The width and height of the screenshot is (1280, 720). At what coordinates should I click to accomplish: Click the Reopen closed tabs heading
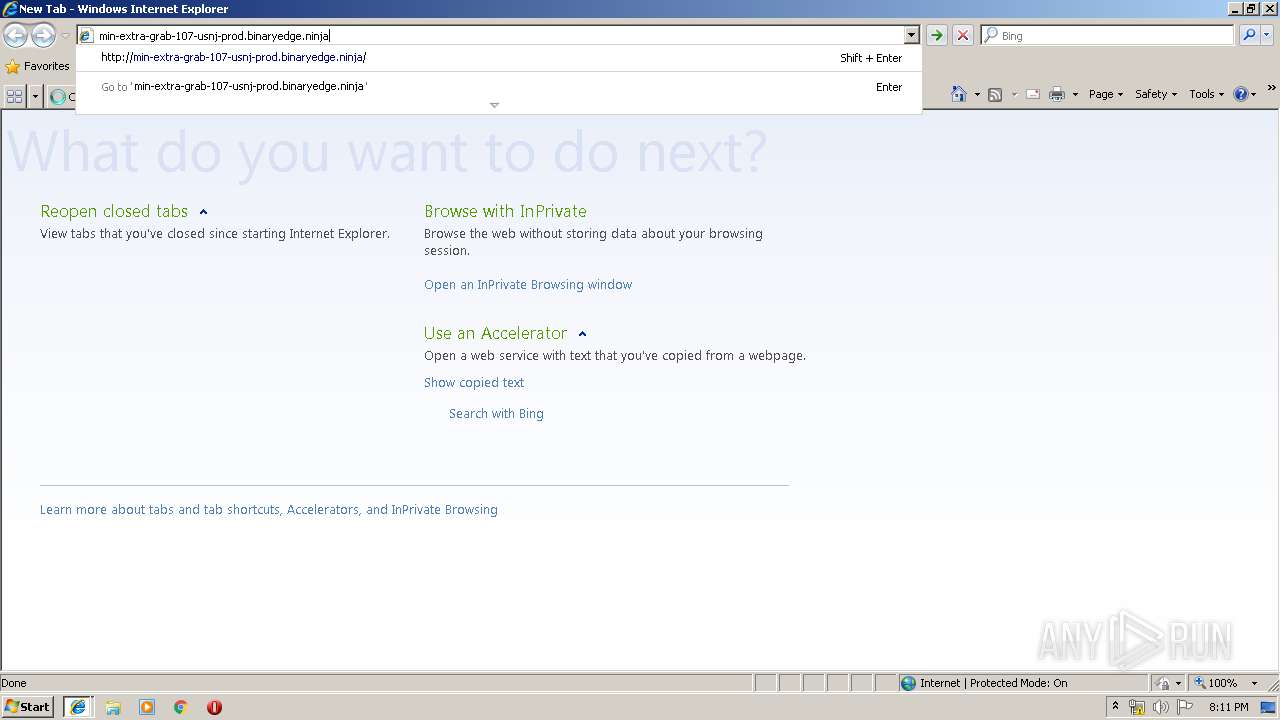click(x=114, y=211)
